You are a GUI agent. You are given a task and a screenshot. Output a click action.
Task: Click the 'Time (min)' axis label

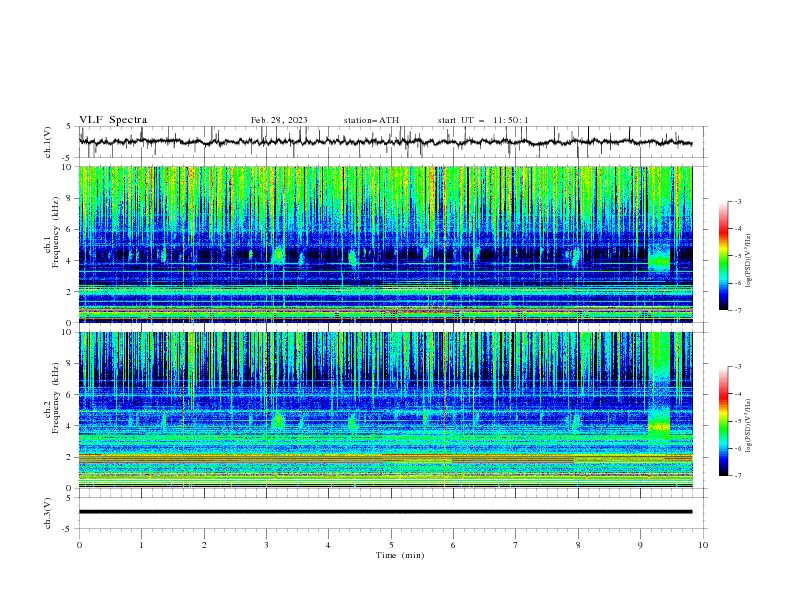click(400, 555)
